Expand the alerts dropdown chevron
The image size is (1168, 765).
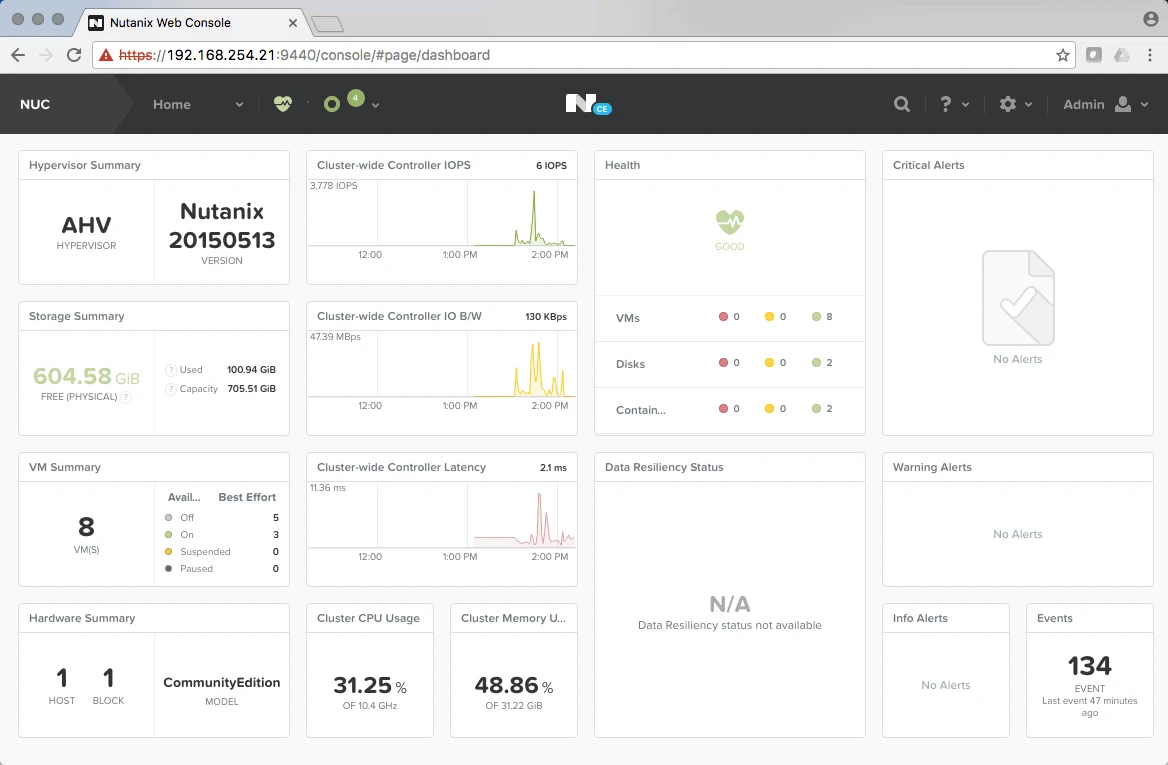pyautogui.click(x=375, y=104)
